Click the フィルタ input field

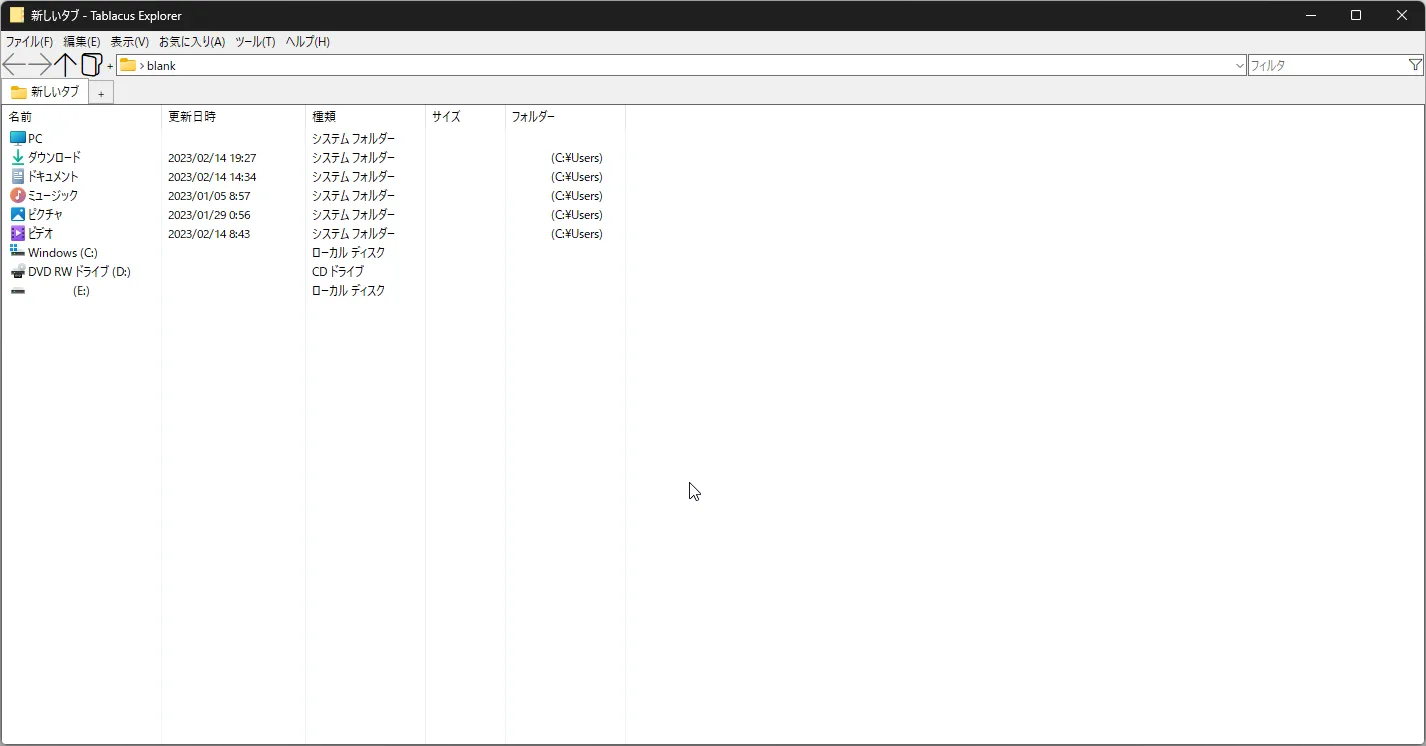(x=1327, y=66)
